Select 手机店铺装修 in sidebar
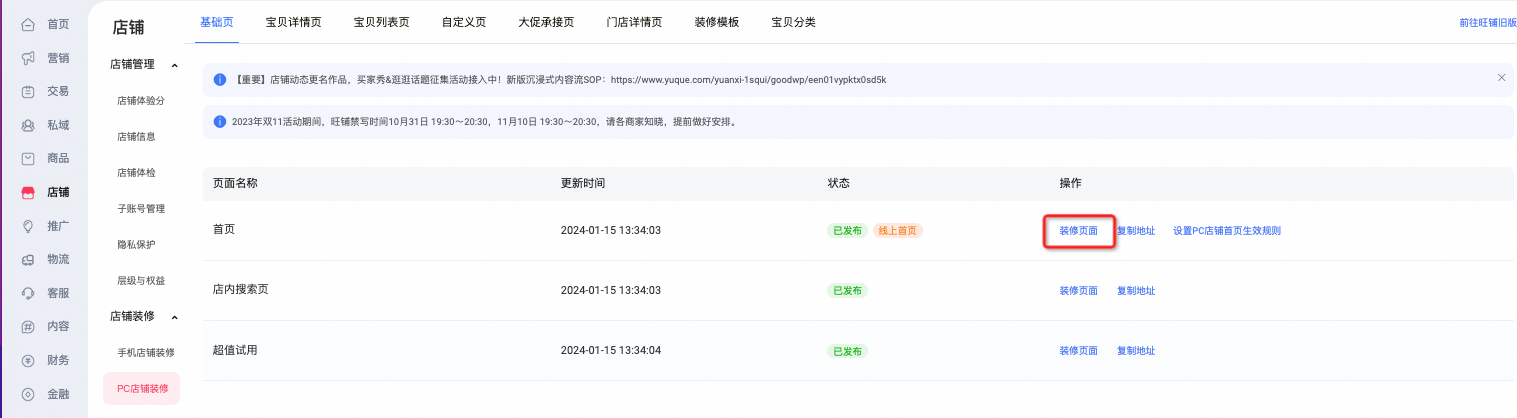Image resolution: width=1517 pixels, height=418 pixels. click(x=146, y=352)
